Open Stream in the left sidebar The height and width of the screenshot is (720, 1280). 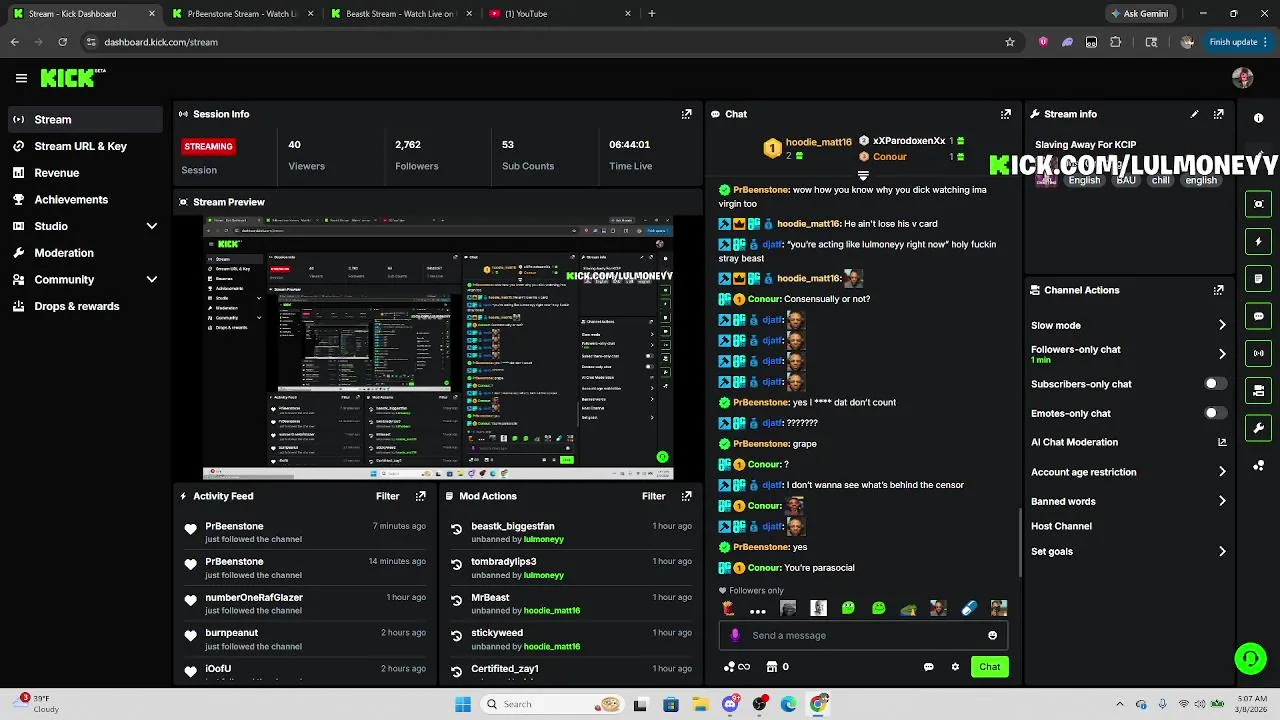tap(85, 119)
